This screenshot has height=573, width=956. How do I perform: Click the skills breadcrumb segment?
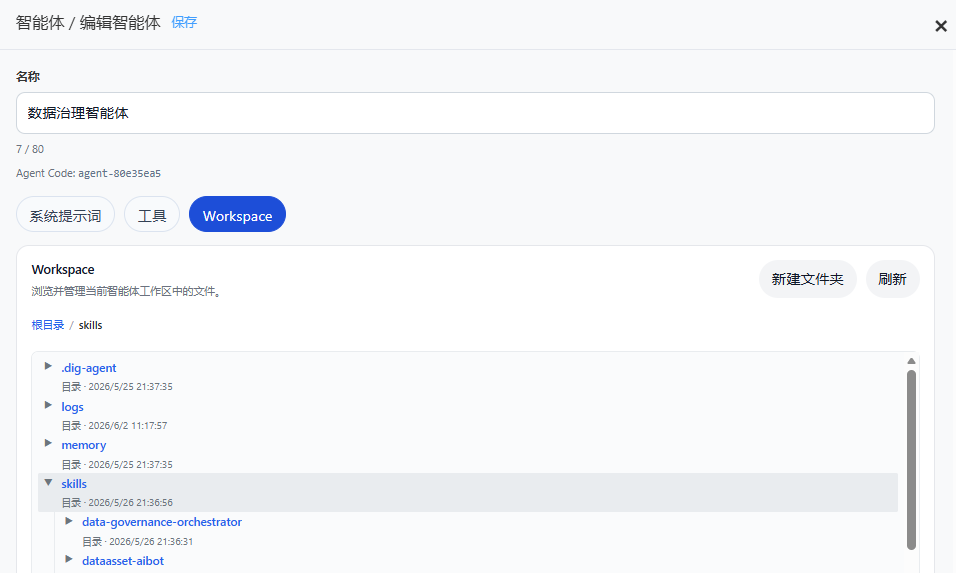pyautogui.click(x=90, y=325)
